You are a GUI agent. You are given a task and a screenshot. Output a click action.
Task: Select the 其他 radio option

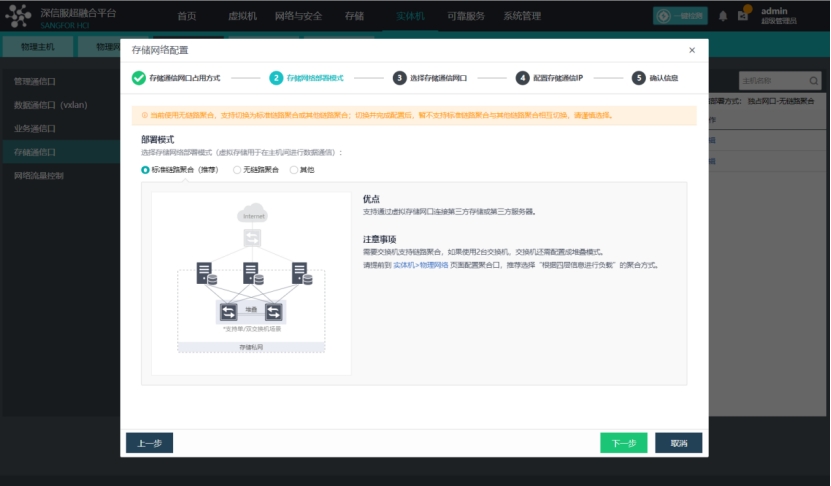(x=294, y=170)
